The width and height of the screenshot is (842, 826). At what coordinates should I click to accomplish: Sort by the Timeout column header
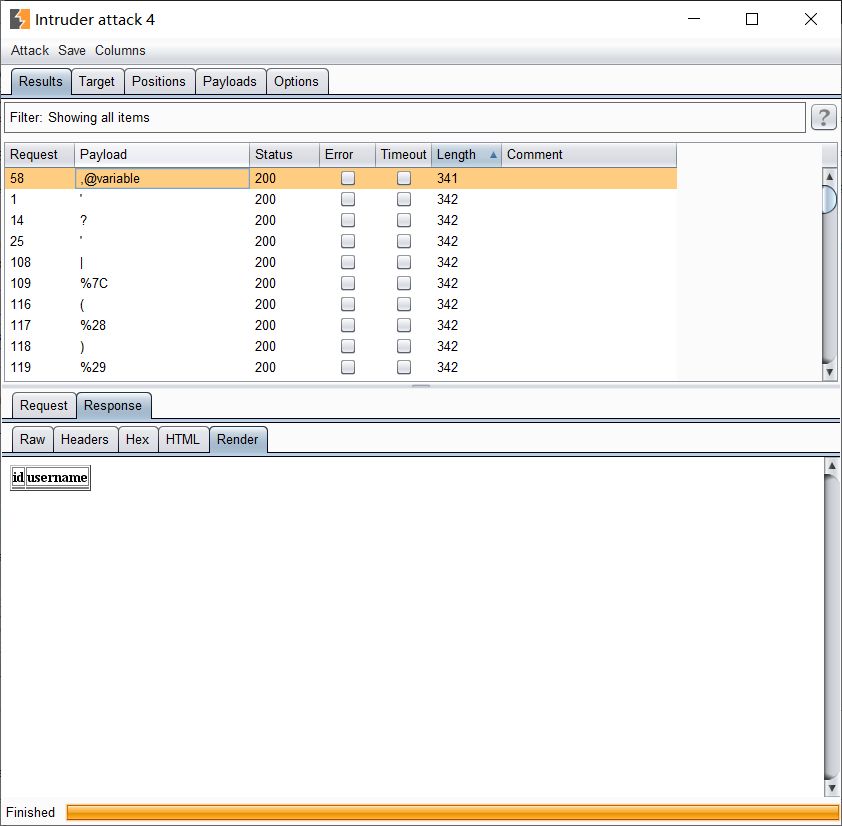point(403,155)
